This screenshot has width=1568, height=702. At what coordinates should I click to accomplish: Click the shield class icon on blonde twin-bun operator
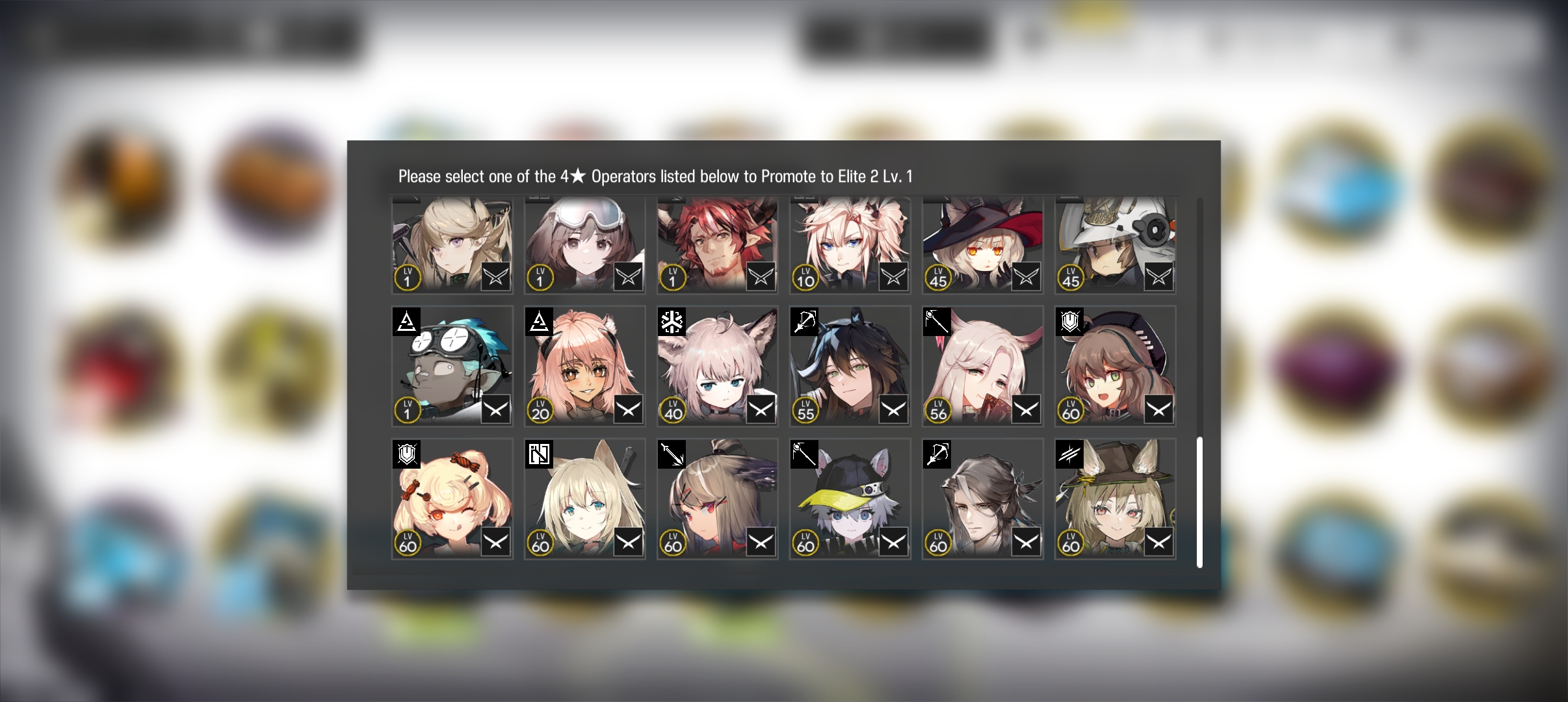406,454
